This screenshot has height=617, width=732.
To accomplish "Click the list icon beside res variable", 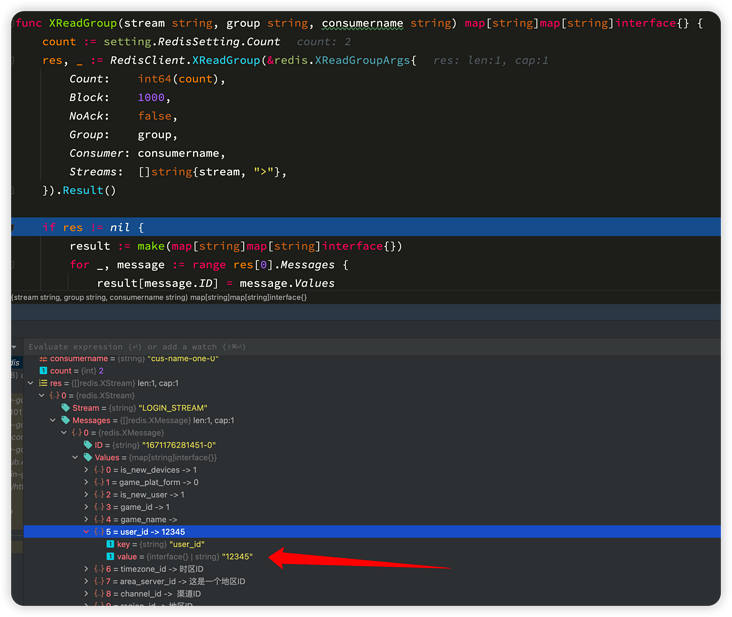I will [44, 383].
